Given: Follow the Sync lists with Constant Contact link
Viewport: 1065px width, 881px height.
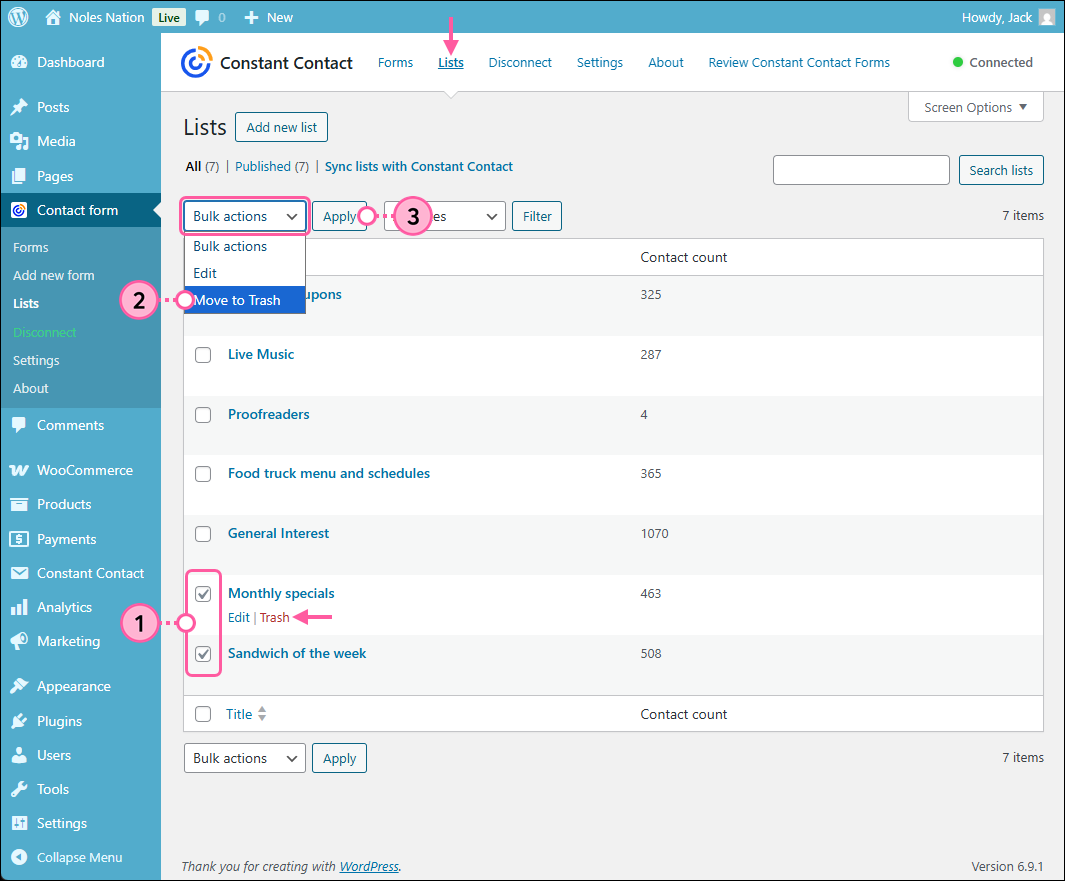Looking at the screenshot, I should click(418, 166).
